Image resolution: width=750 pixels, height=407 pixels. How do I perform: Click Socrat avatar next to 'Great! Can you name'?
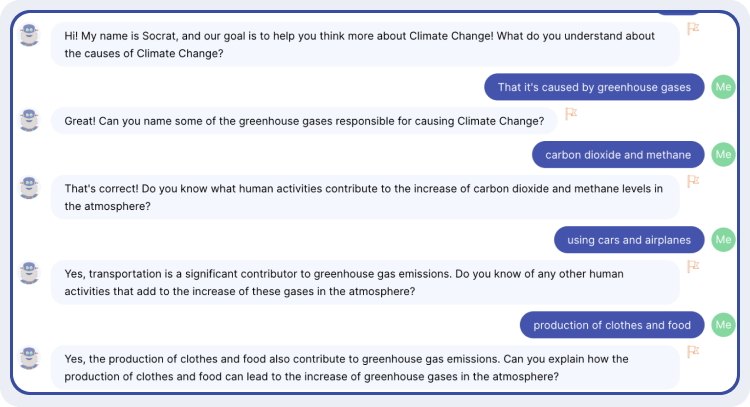click(x=29, y=120)
